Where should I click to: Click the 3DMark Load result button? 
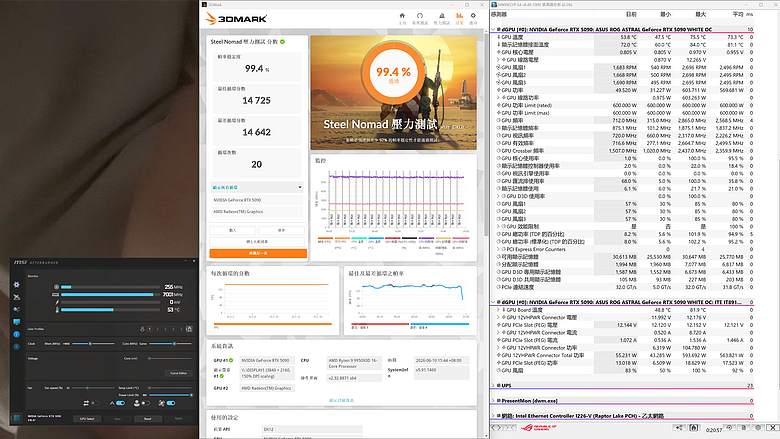[x=233, y=230]
